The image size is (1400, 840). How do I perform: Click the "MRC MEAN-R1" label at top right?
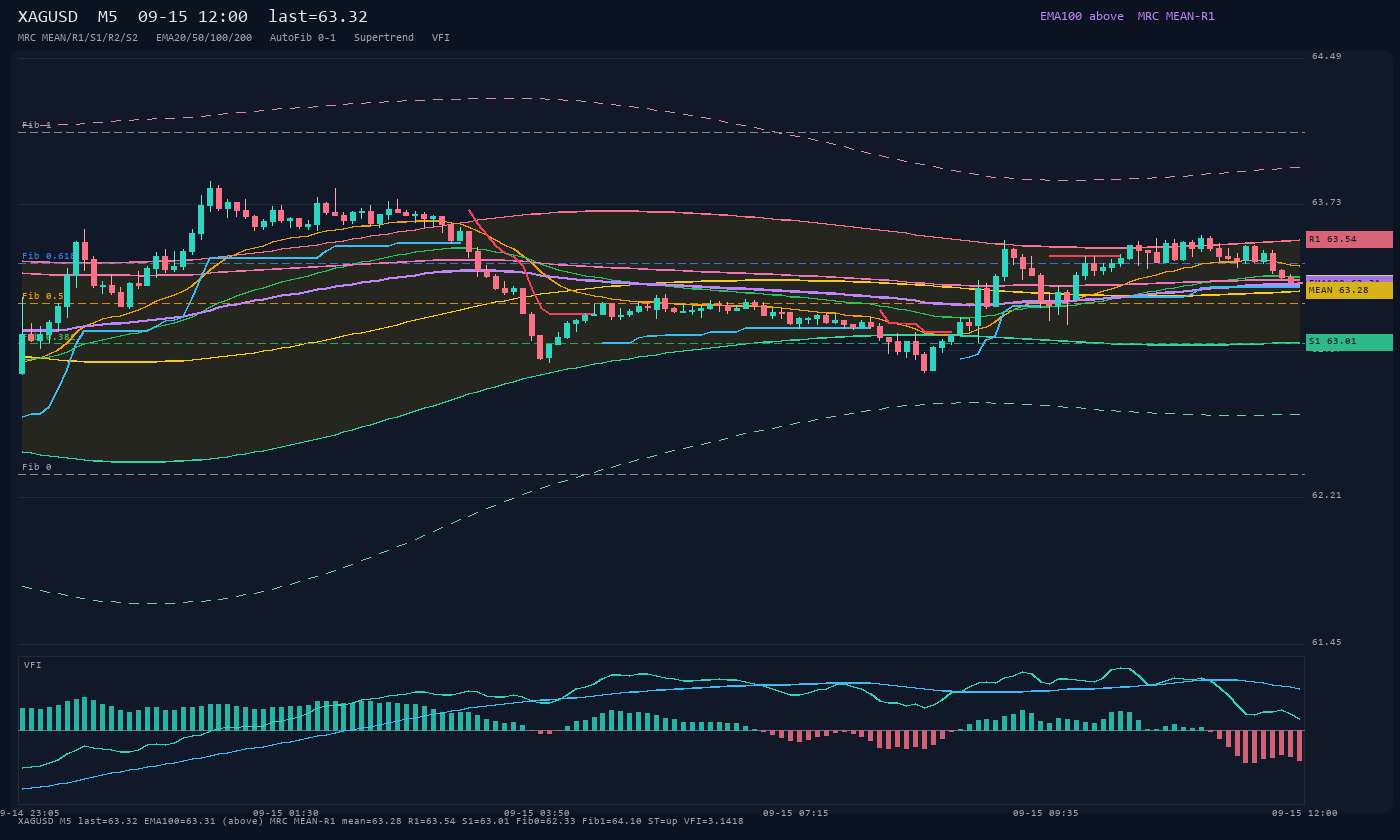coord(1176,16)
